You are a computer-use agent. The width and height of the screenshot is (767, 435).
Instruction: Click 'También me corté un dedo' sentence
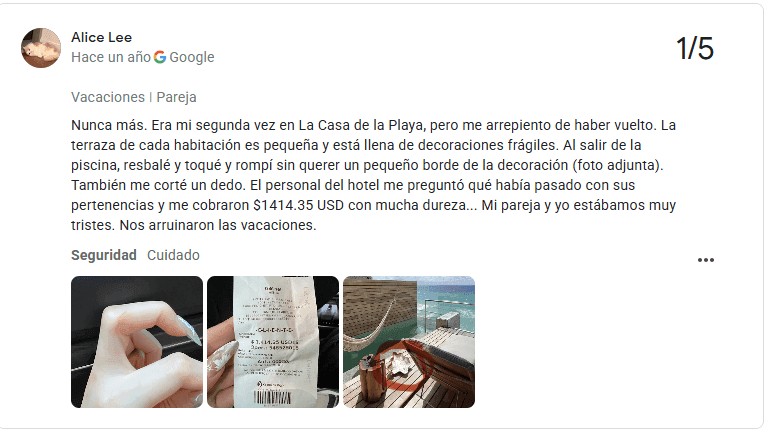158,185
